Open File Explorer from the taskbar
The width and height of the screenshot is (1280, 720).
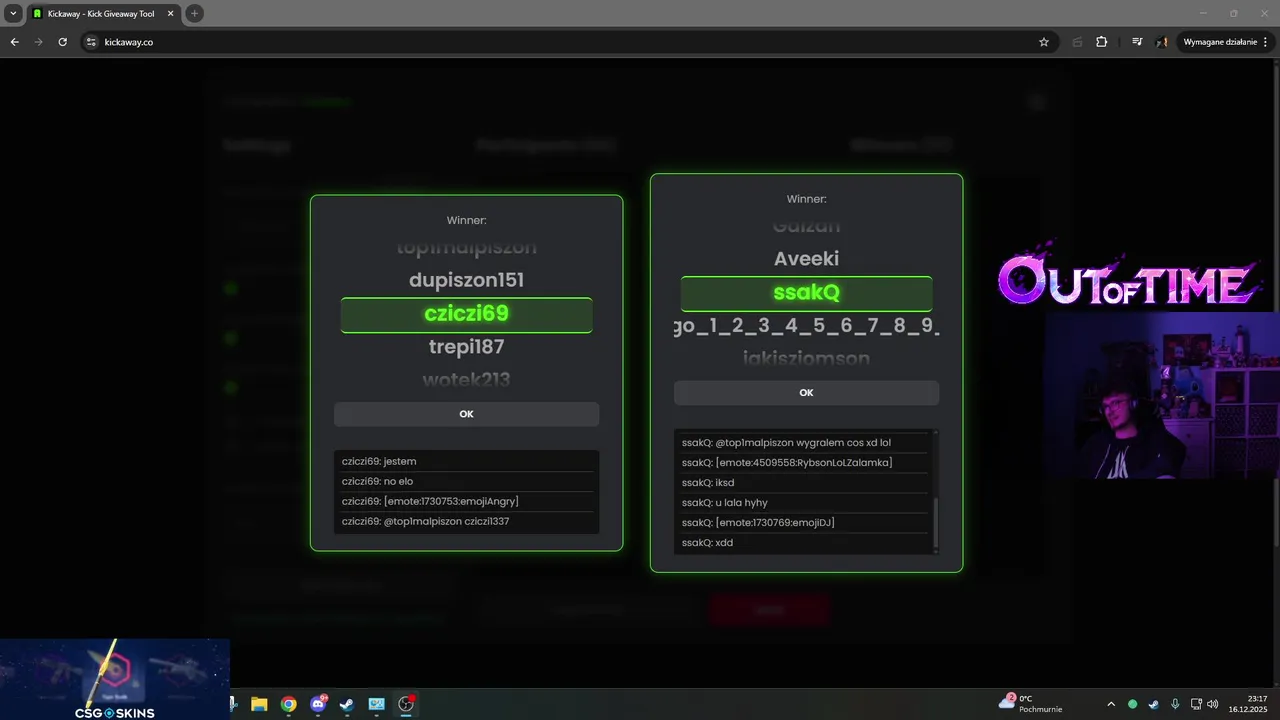[x=259, y=704]
